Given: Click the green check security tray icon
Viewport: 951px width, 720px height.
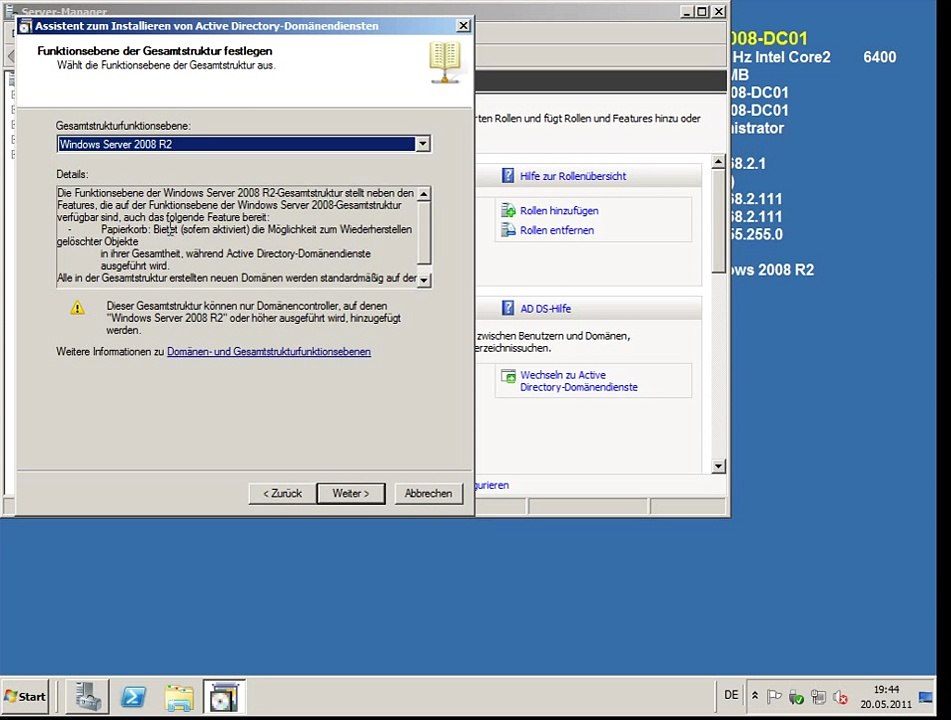Looking at the screenshot, I should coord(796,698).
